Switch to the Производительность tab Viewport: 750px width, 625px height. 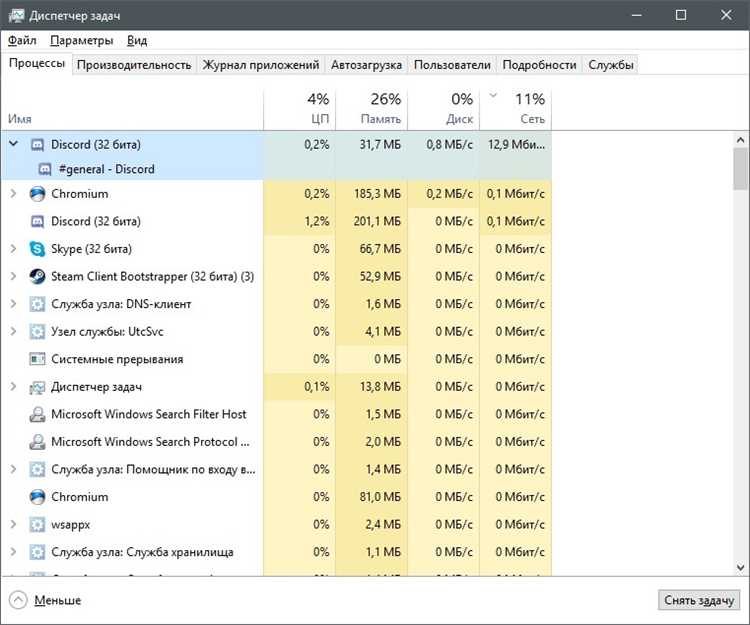(x=134, y=65)
